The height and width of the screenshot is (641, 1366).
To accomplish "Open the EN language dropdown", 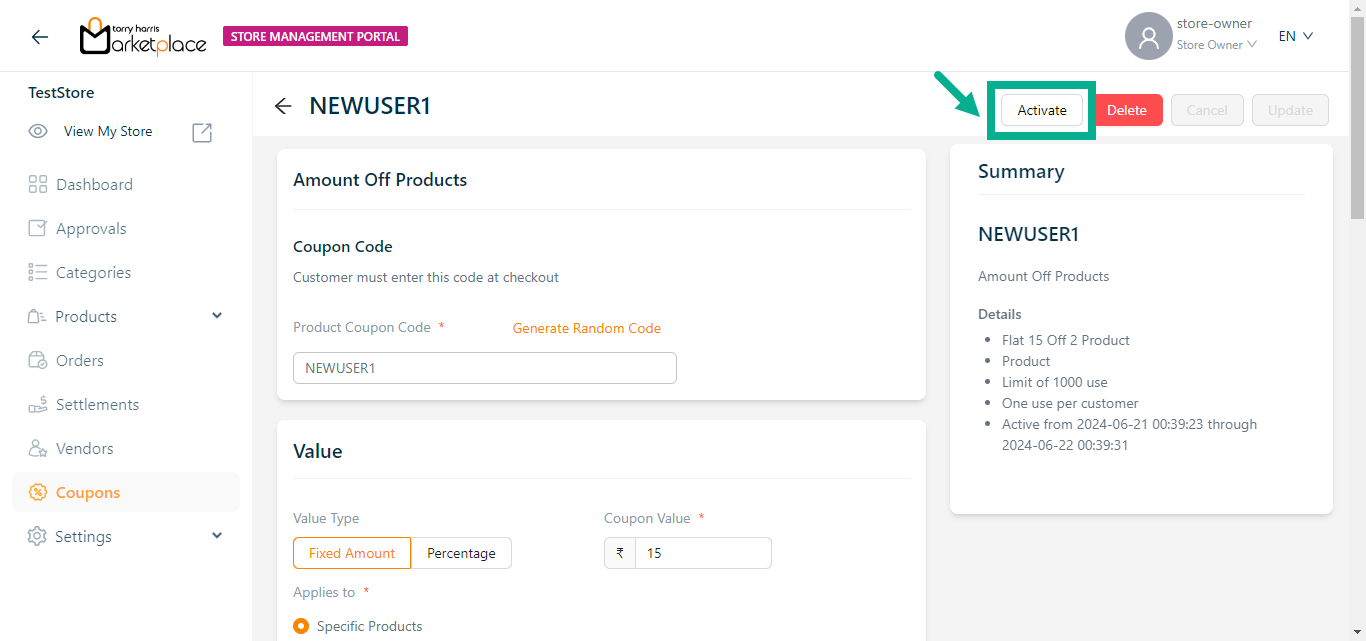I will (1295, 36).
